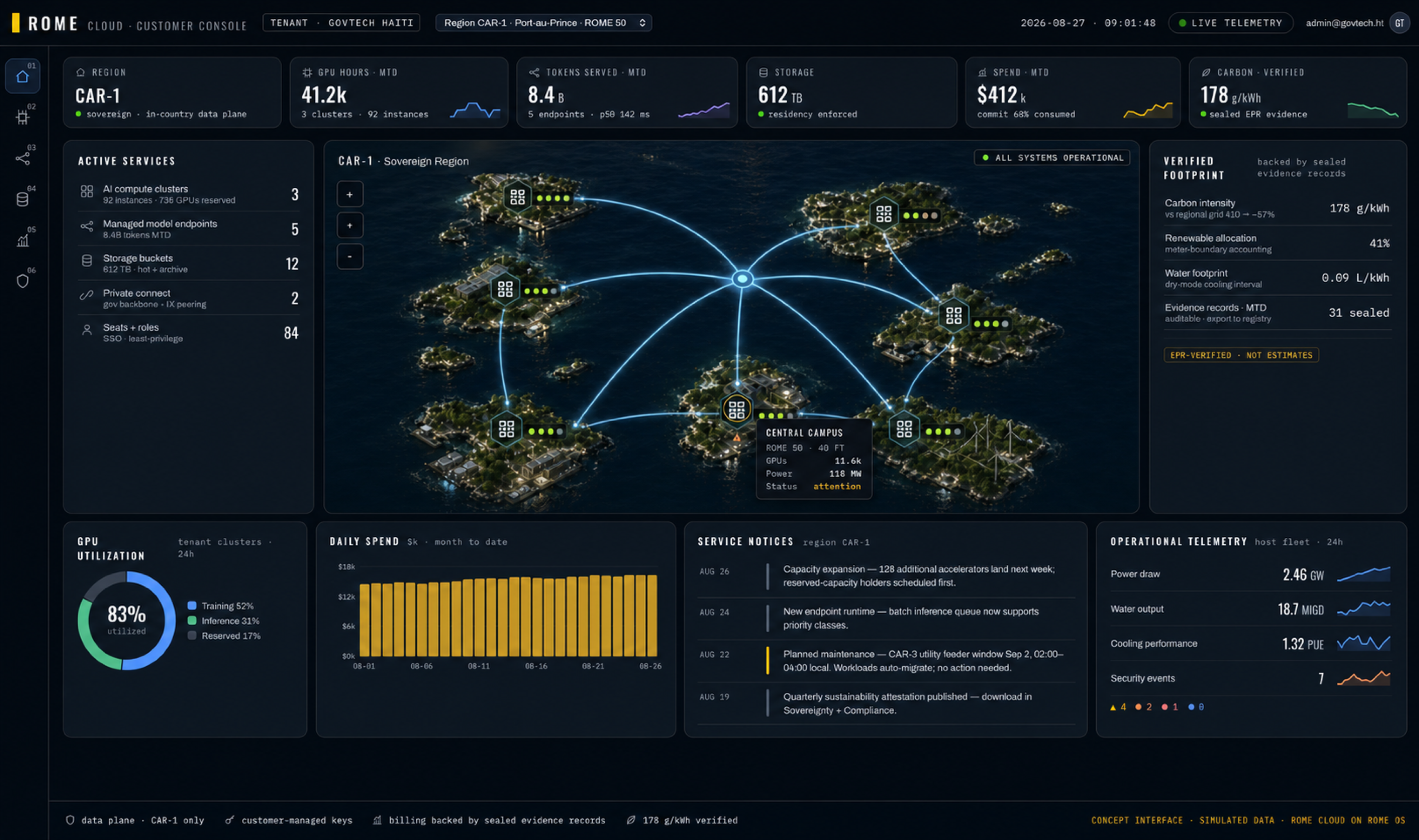The image size is (1419, 840).
Task: Open the endpoints share icon in sidebar
Action: tap(23, 159)
